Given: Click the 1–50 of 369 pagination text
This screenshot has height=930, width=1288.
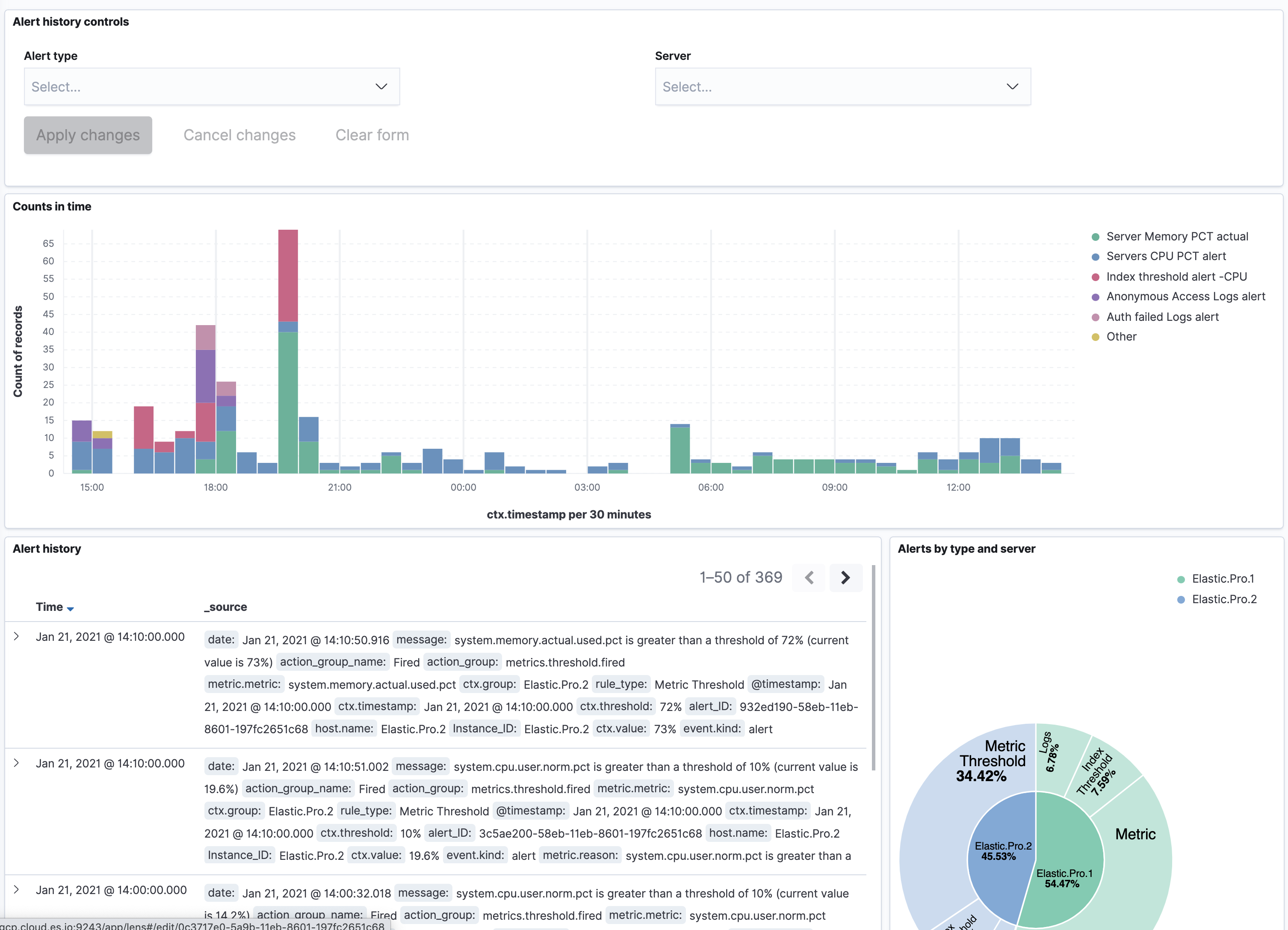Looking at the screenshot, I should (x=741, y=578).
